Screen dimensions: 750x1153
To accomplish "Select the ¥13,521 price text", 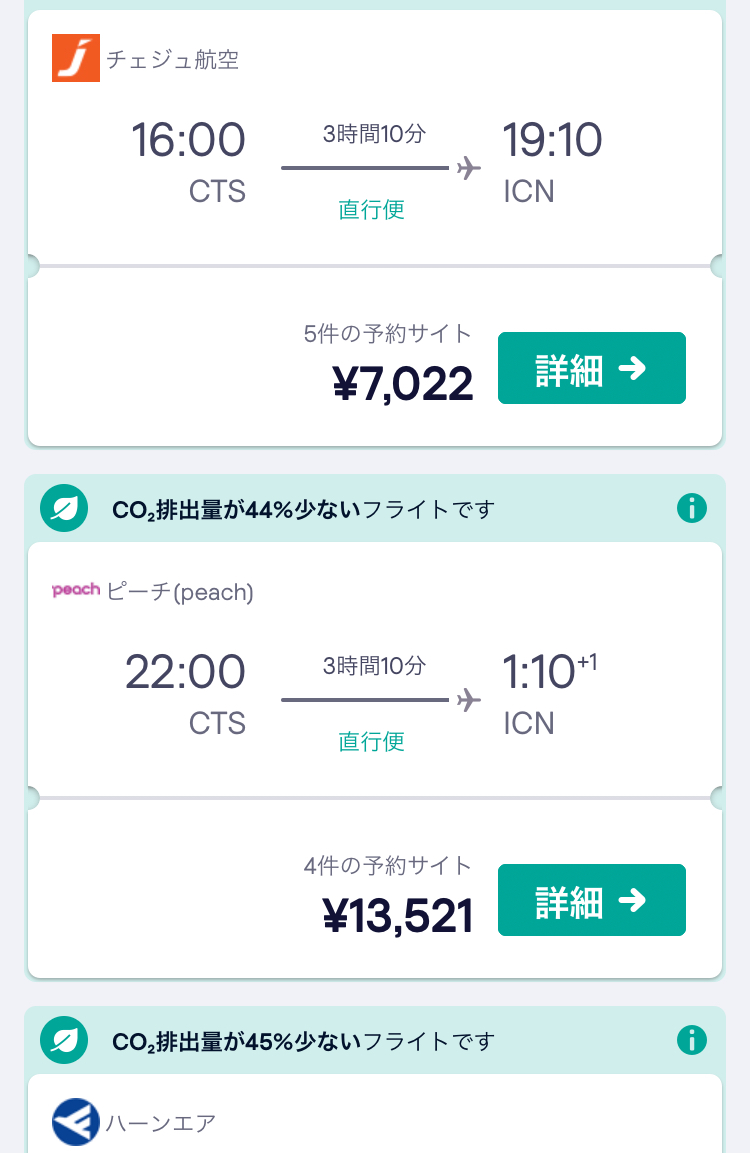I will [x=398, y=916].
